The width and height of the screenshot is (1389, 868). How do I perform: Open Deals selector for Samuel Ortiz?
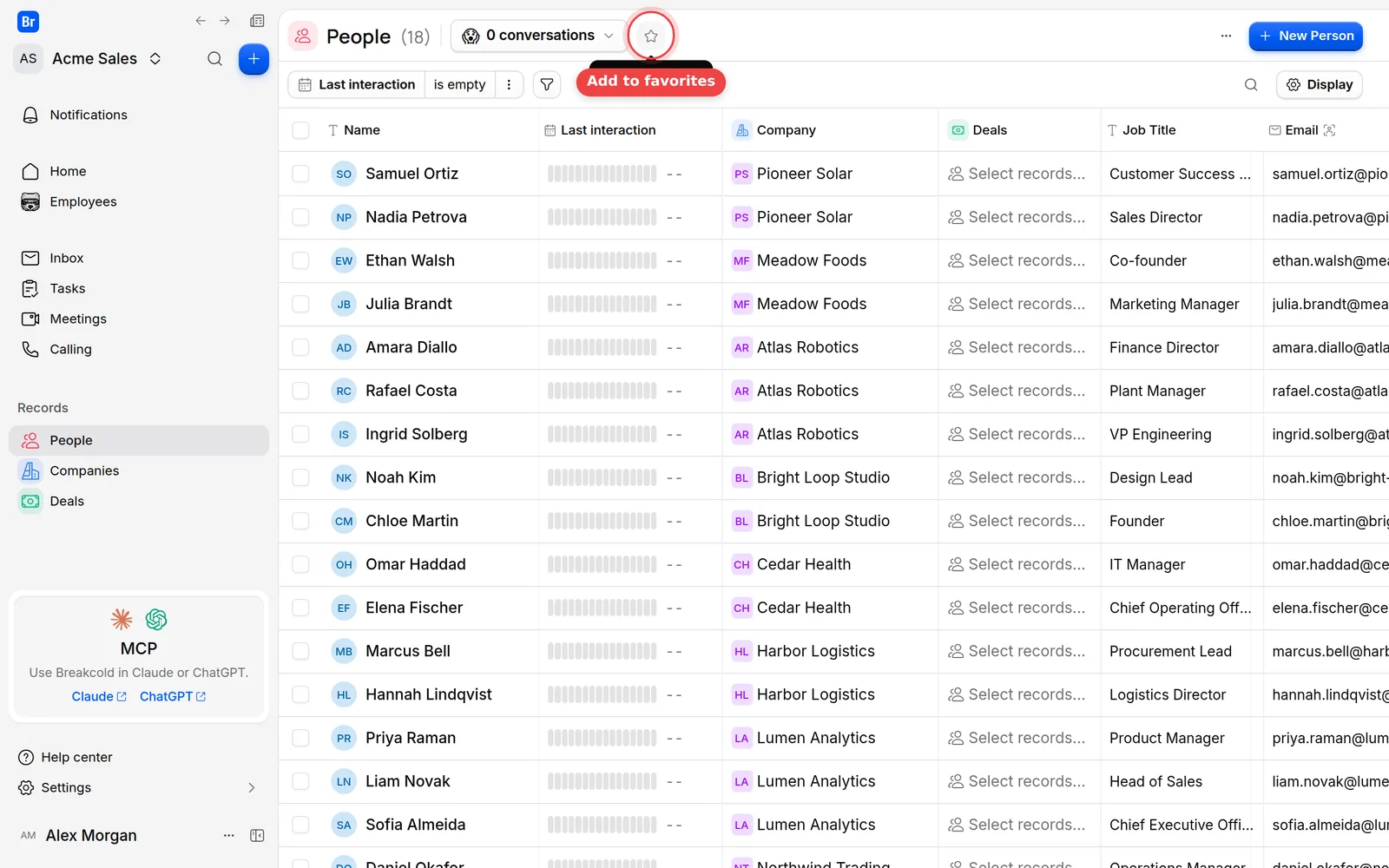pos(1017,174)
